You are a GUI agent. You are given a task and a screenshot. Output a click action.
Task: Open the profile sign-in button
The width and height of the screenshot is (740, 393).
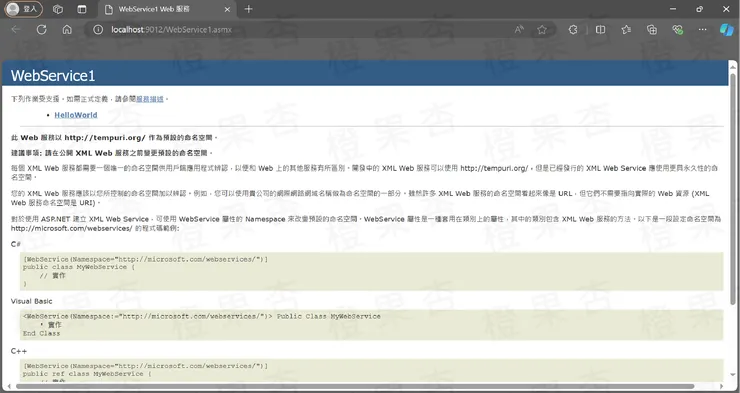[23, 9]
